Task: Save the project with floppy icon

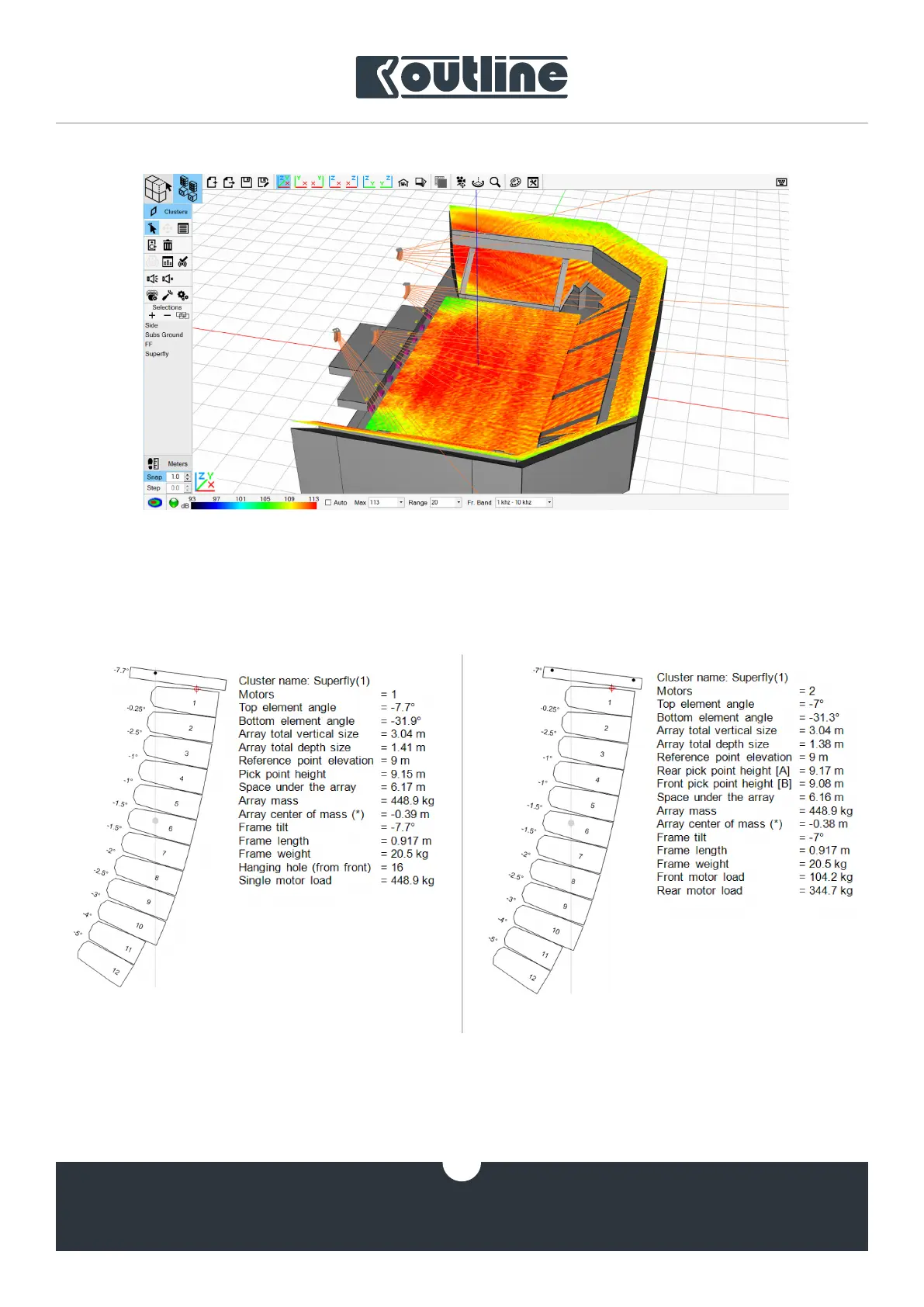Action: pyautogui.click(x=246, y=182)
